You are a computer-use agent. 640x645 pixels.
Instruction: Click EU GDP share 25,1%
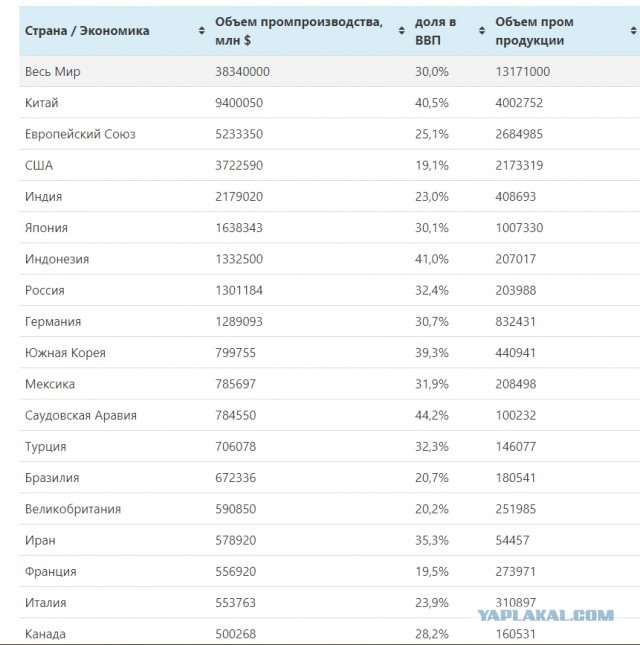pyautogui.click(x=431, y=134)
